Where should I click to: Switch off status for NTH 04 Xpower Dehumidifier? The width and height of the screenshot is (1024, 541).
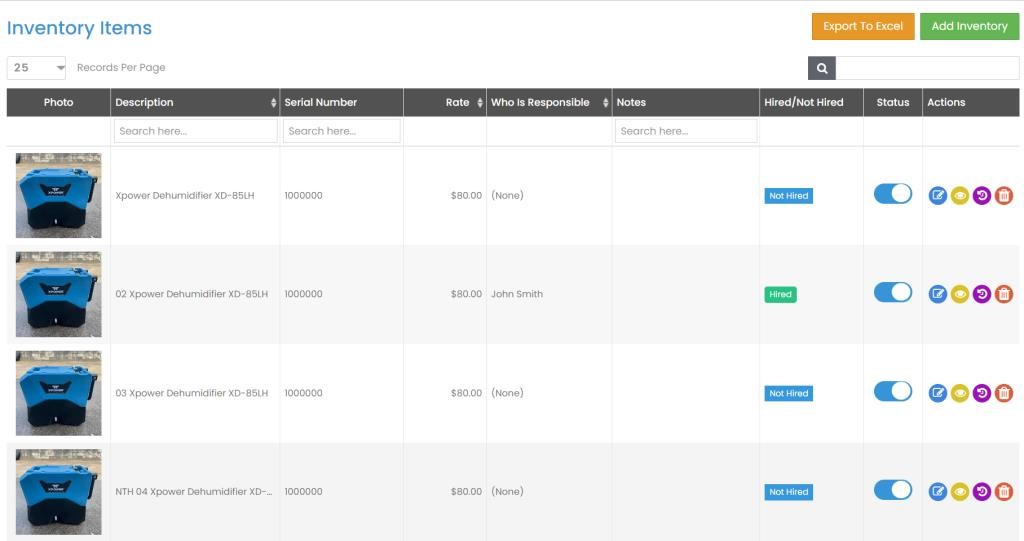pyautogui.click(x=892, y=490)
